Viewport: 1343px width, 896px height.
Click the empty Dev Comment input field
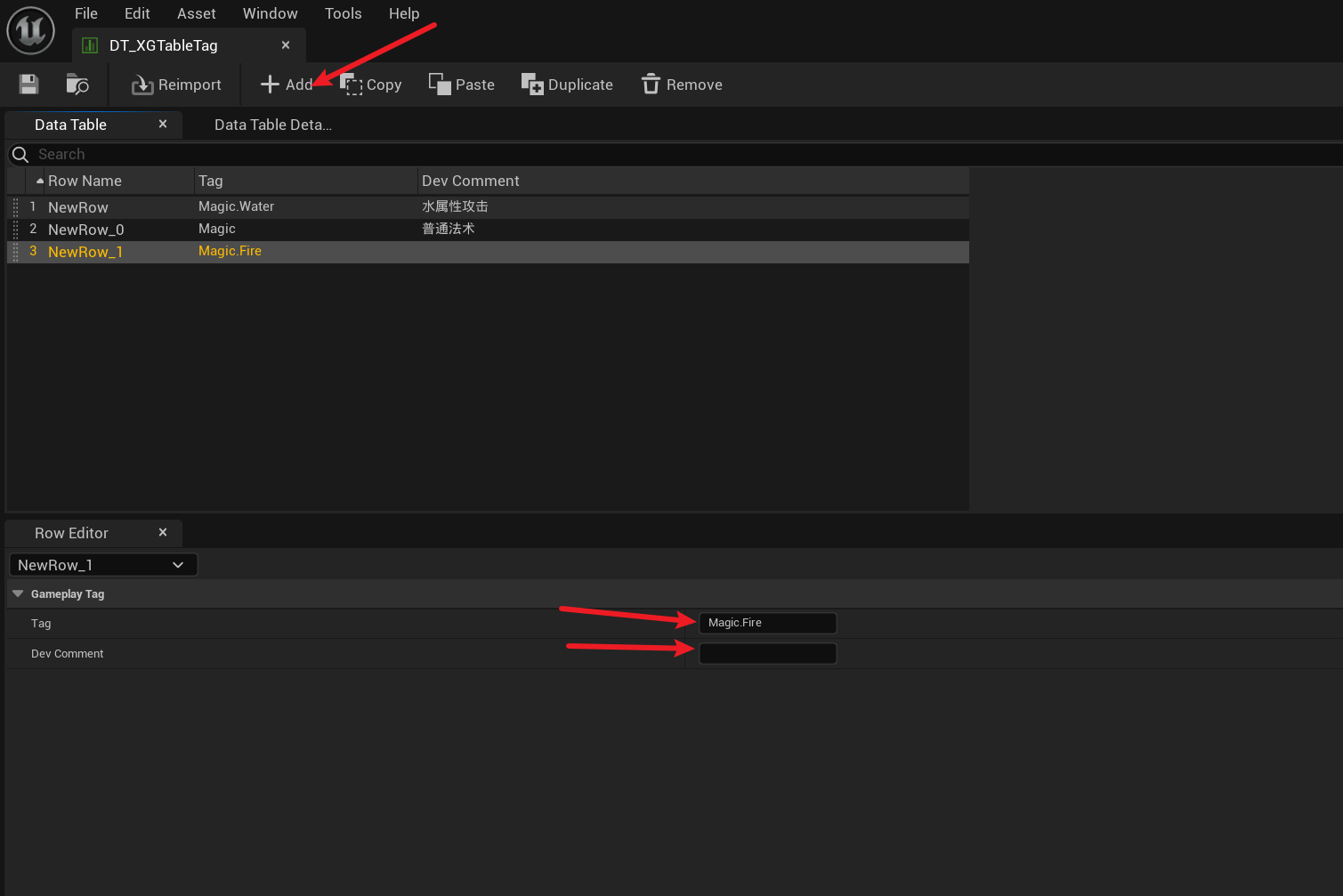click(768, 653)
